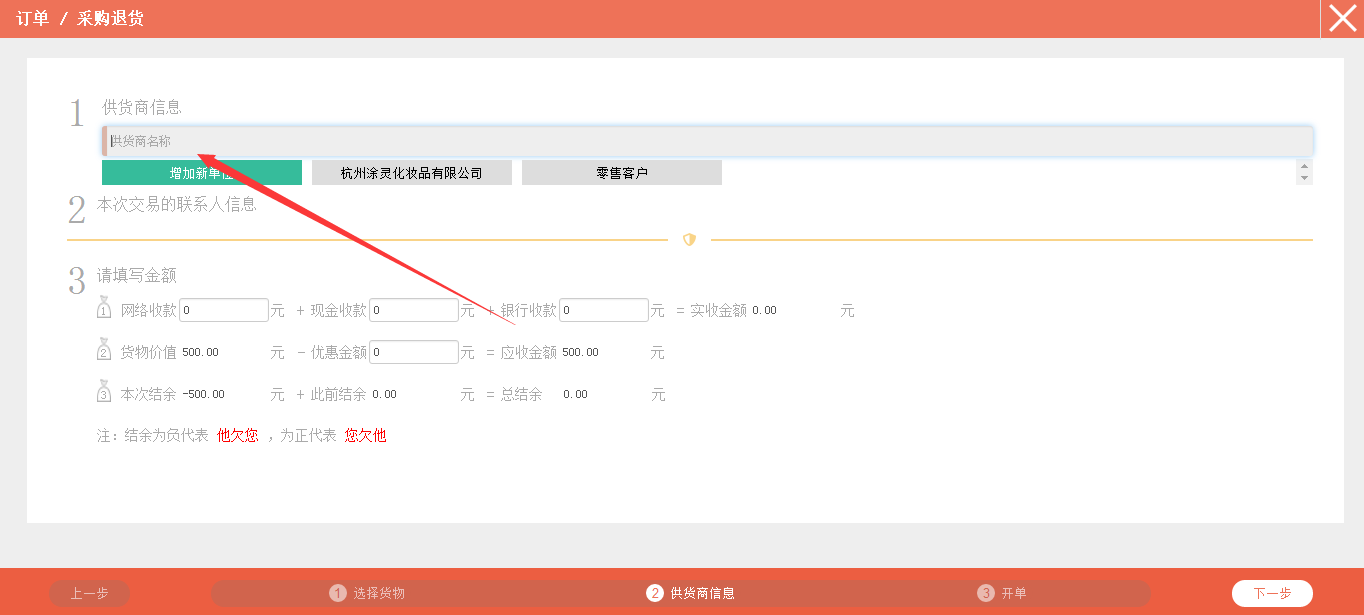Click the 优惠金额 discount field
The image size is (1364, 615).
tap(414, 352)
